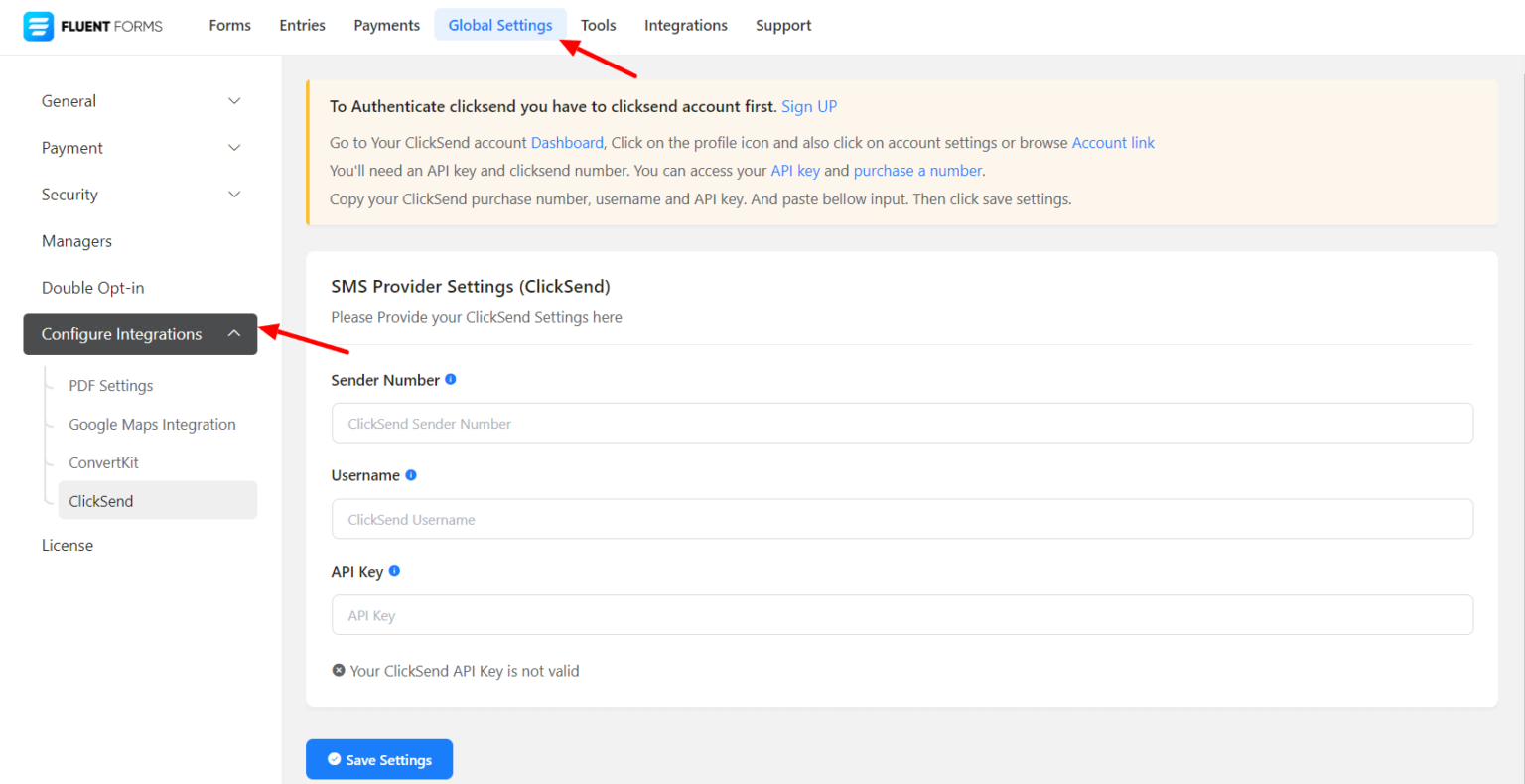Open the Forms tab

(x=229, y=25)
